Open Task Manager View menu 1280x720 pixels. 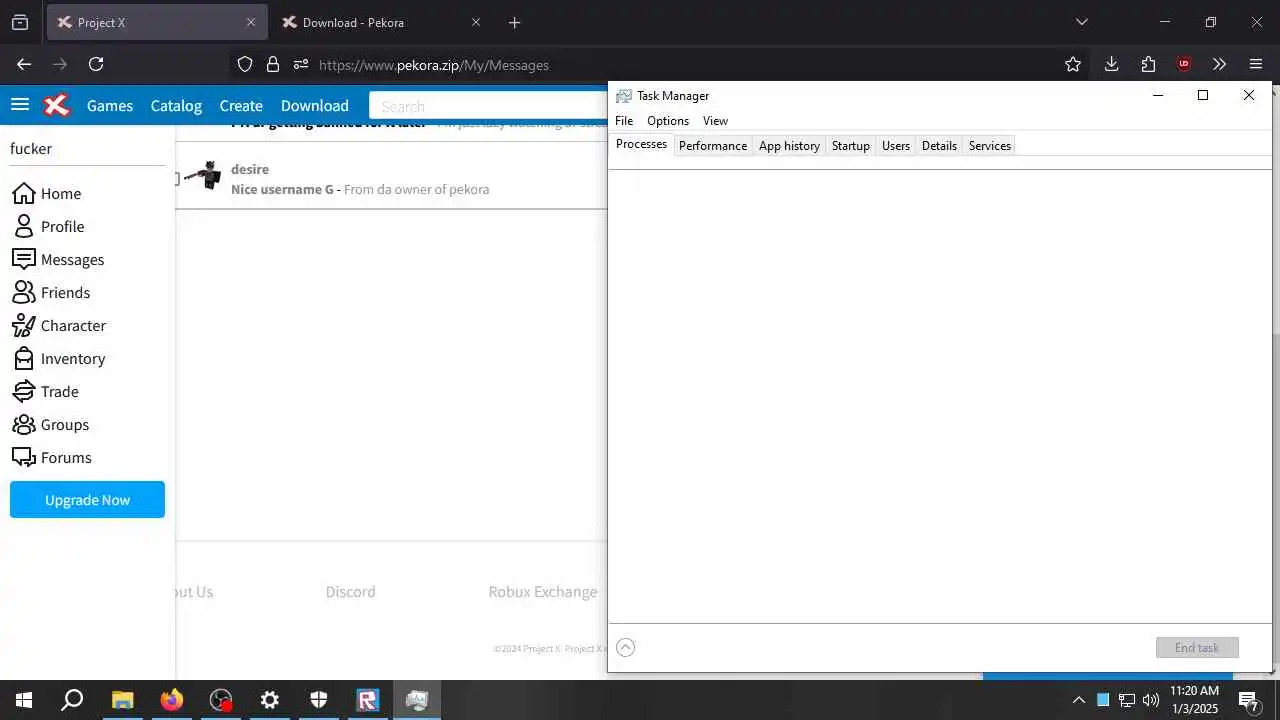[x=715, y=120]
